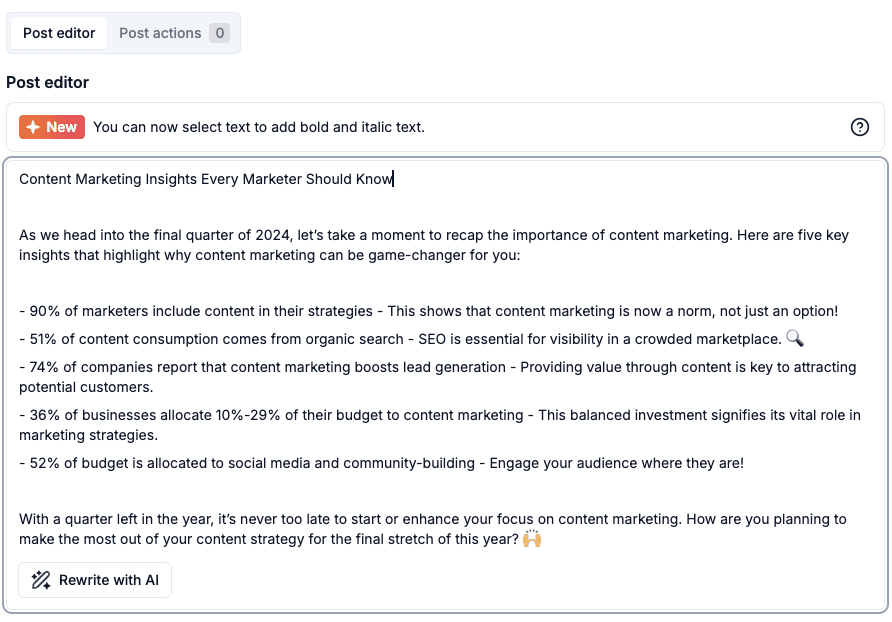Click the text cursor in the title line
892x622 pixels.
[392, 178]
